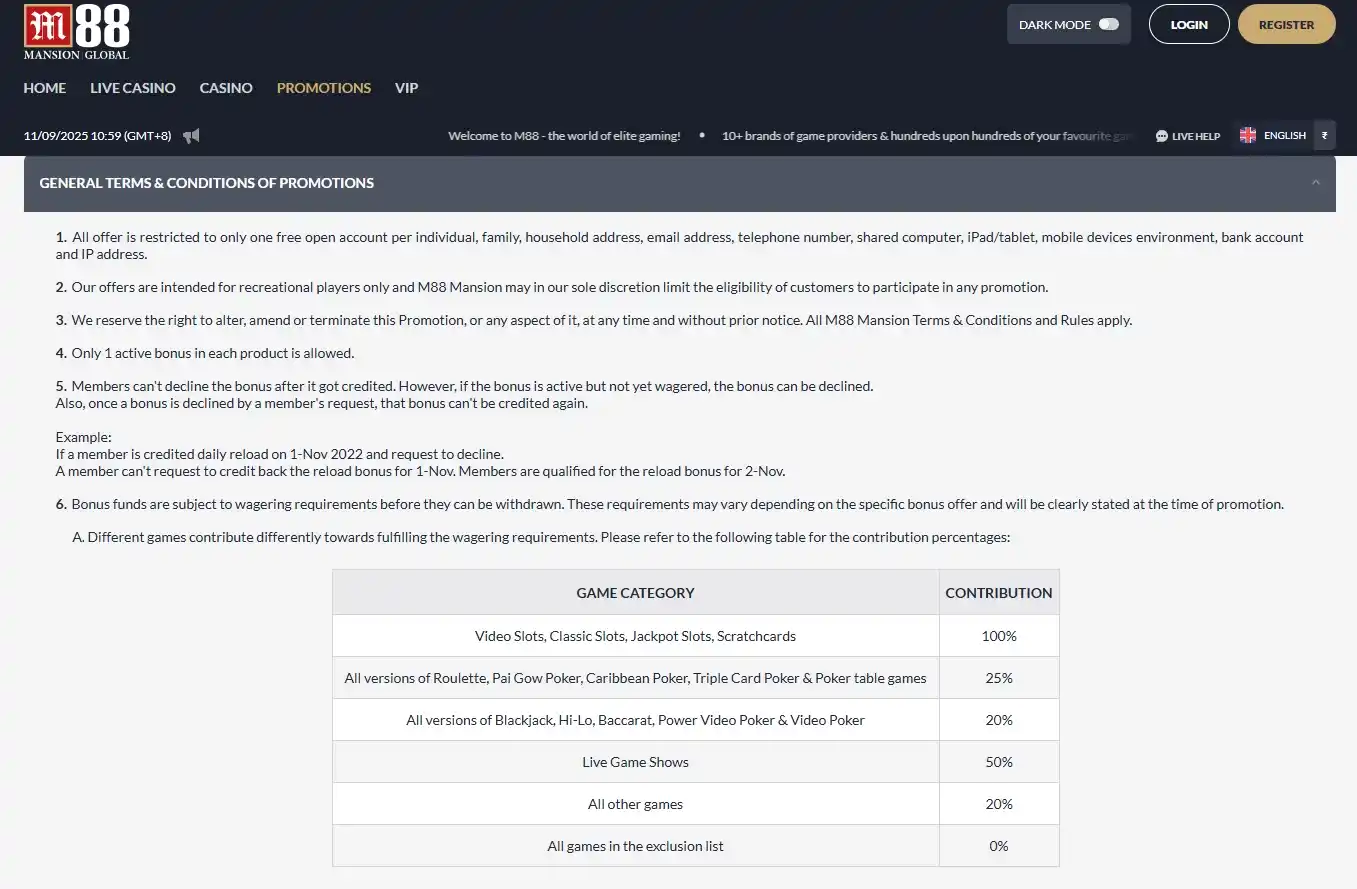Click the UK flag language icon

click(1248, 135)
